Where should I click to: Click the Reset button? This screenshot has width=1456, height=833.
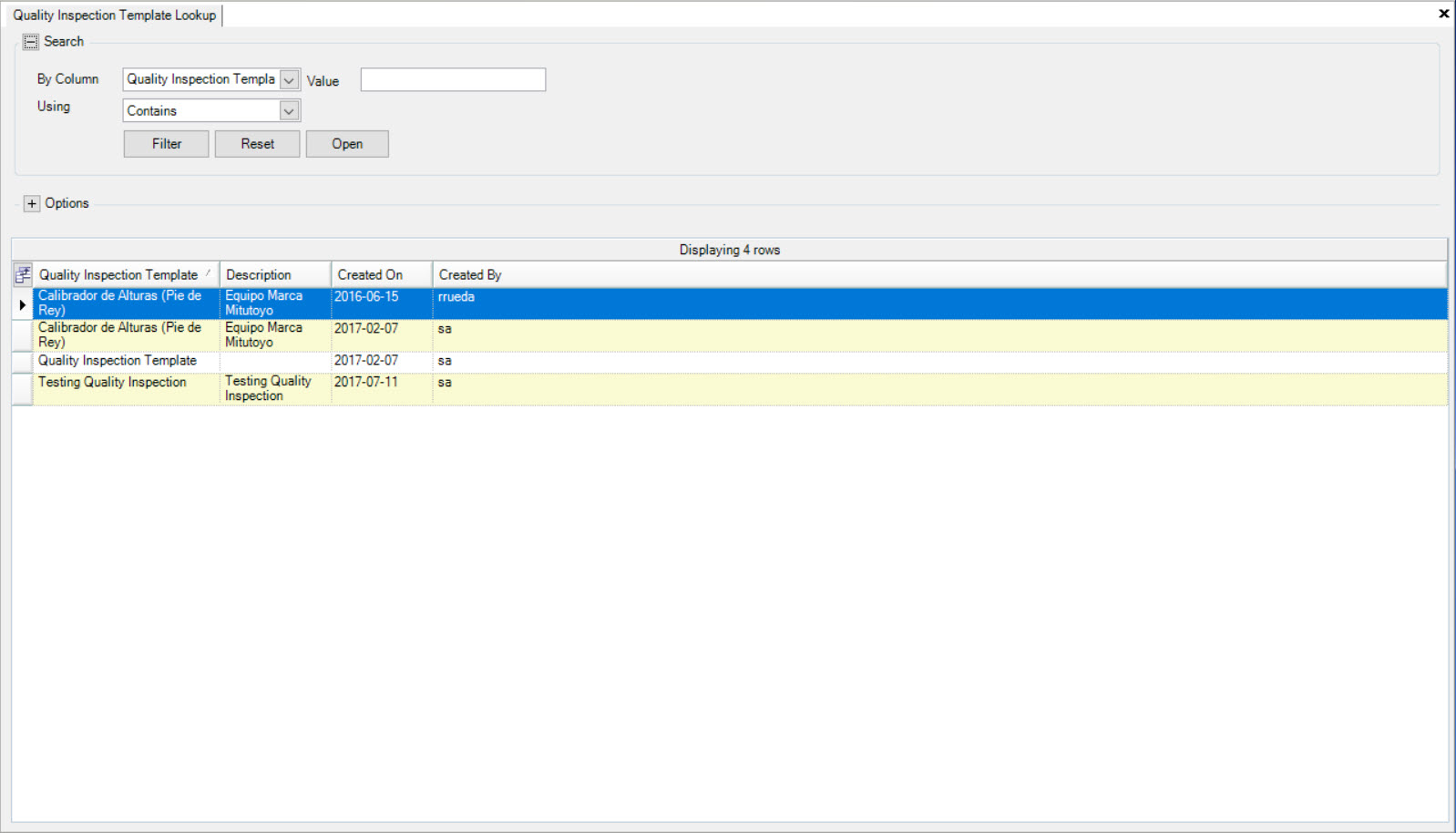click(258, 144)
